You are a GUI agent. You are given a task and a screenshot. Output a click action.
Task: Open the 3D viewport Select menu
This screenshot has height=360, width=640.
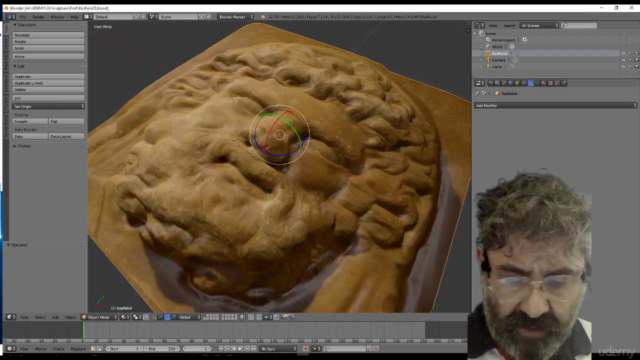40,317
